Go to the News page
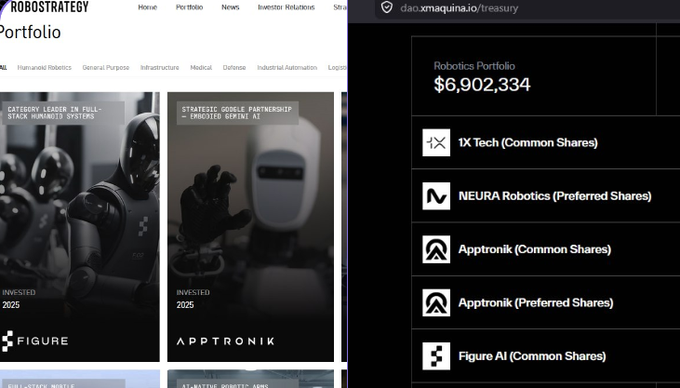 click(x=230, y=7)
